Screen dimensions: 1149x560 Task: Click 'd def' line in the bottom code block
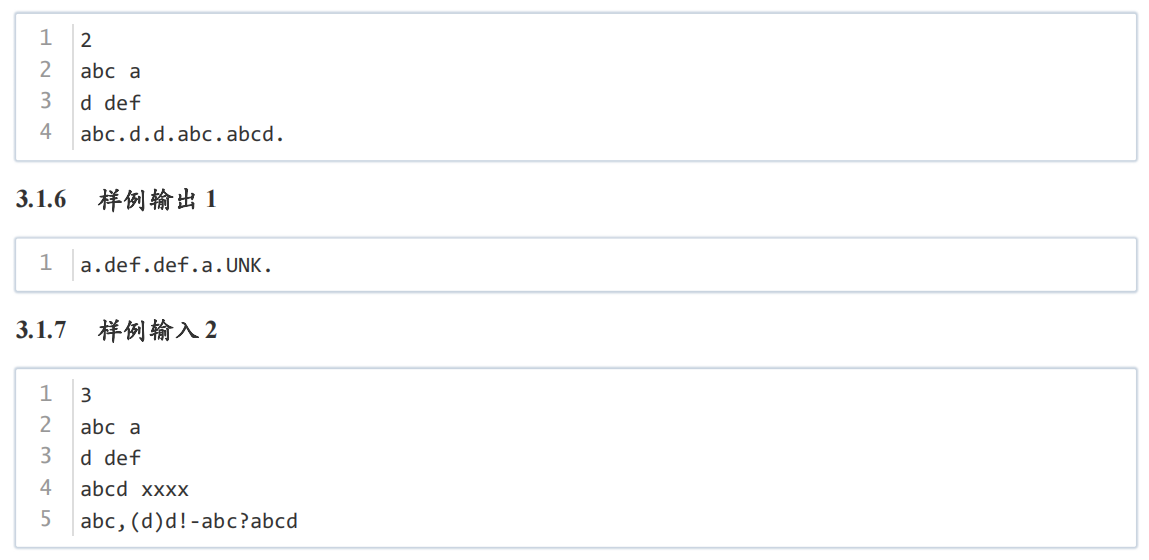pyautogui.click(x=110, y=458)
